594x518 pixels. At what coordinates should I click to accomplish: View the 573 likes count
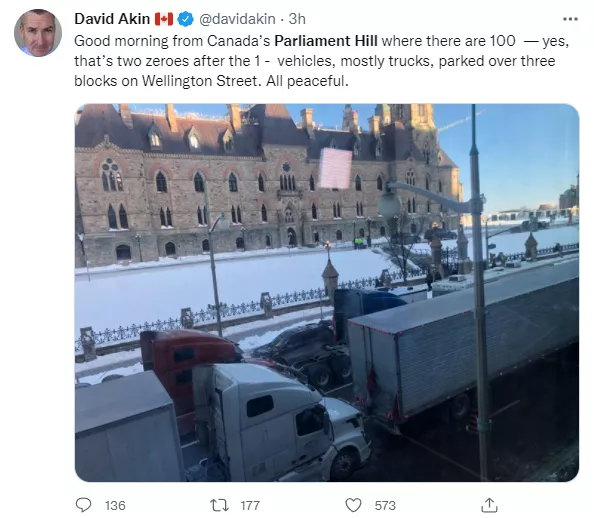pos(385,505)
